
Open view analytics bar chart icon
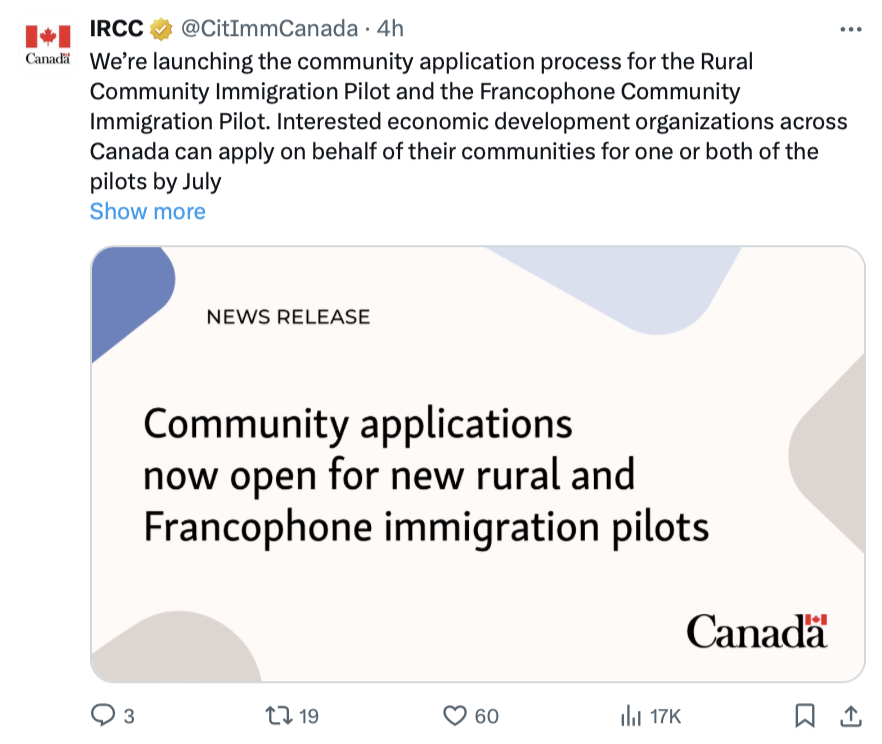pyautogui.click(x=631, y=716)
